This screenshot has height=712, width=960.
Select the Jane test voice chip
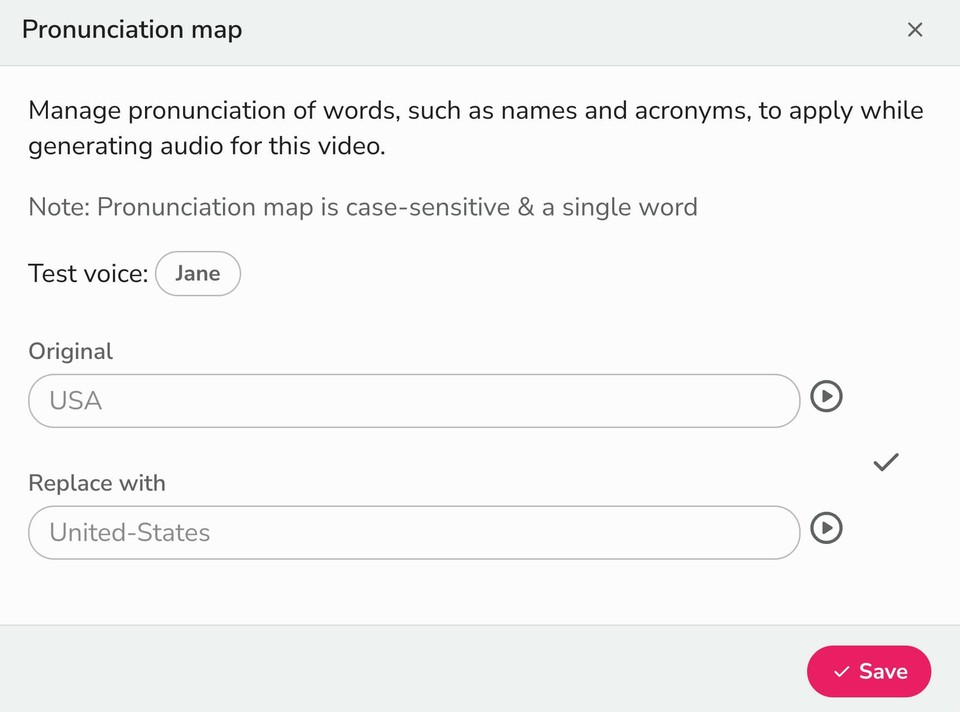(198, 274)
